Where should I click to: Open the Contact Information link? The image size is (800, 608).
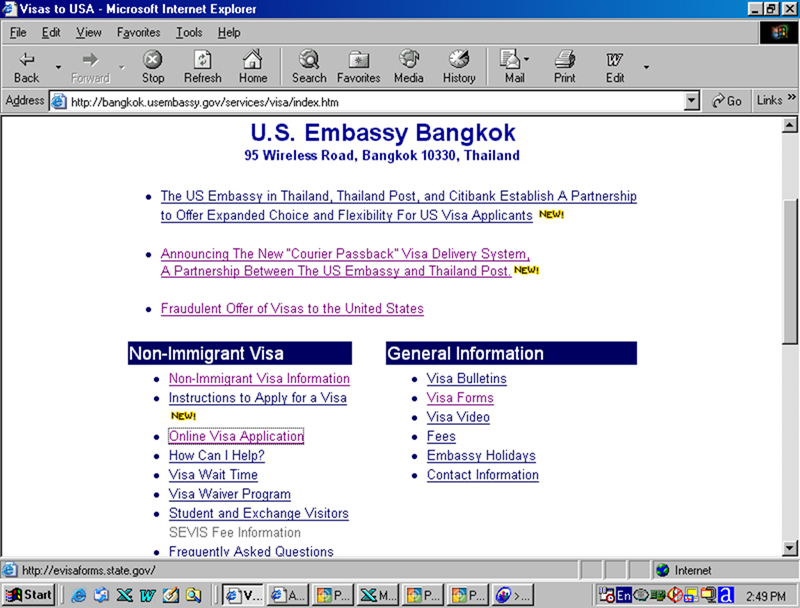pyautogui.click(x=483, y=475)
